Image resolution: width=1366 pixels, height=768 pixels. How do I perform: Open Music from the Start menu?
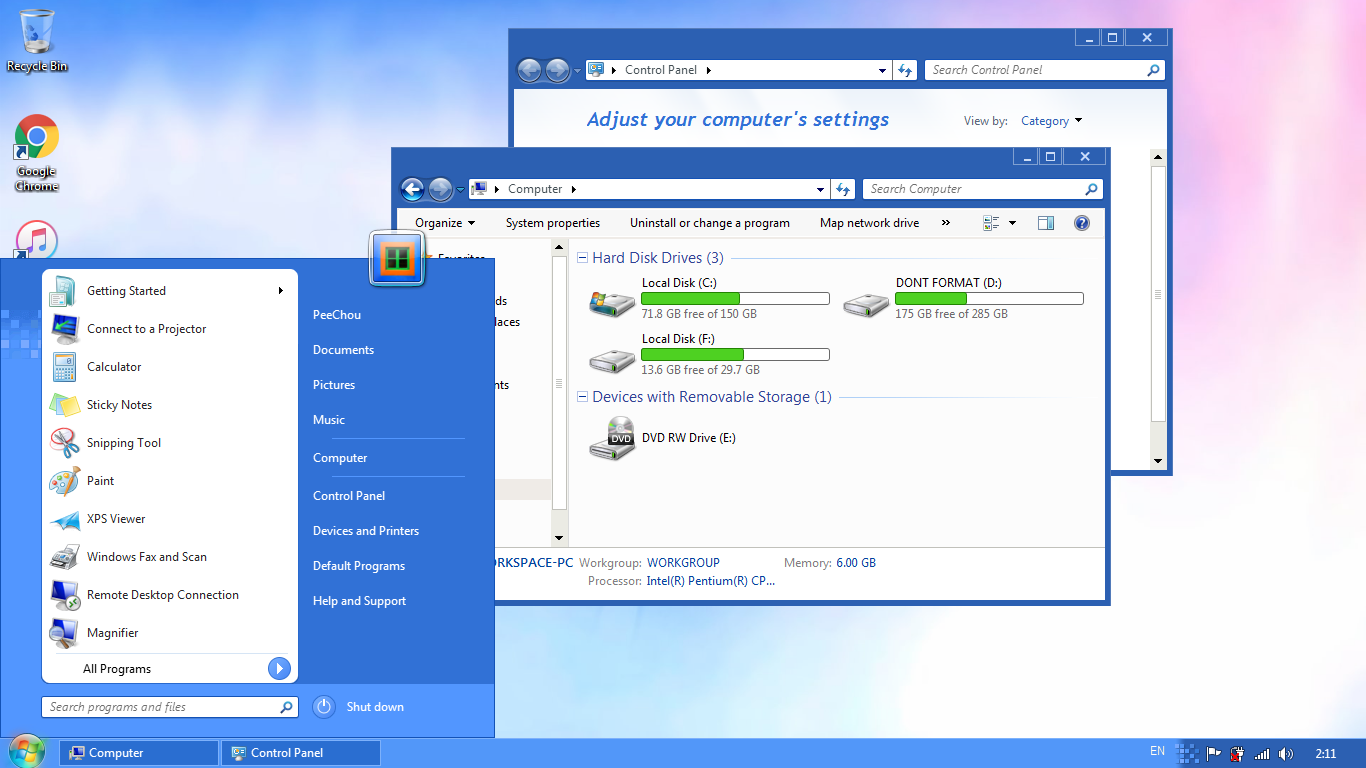pos(329,420)
